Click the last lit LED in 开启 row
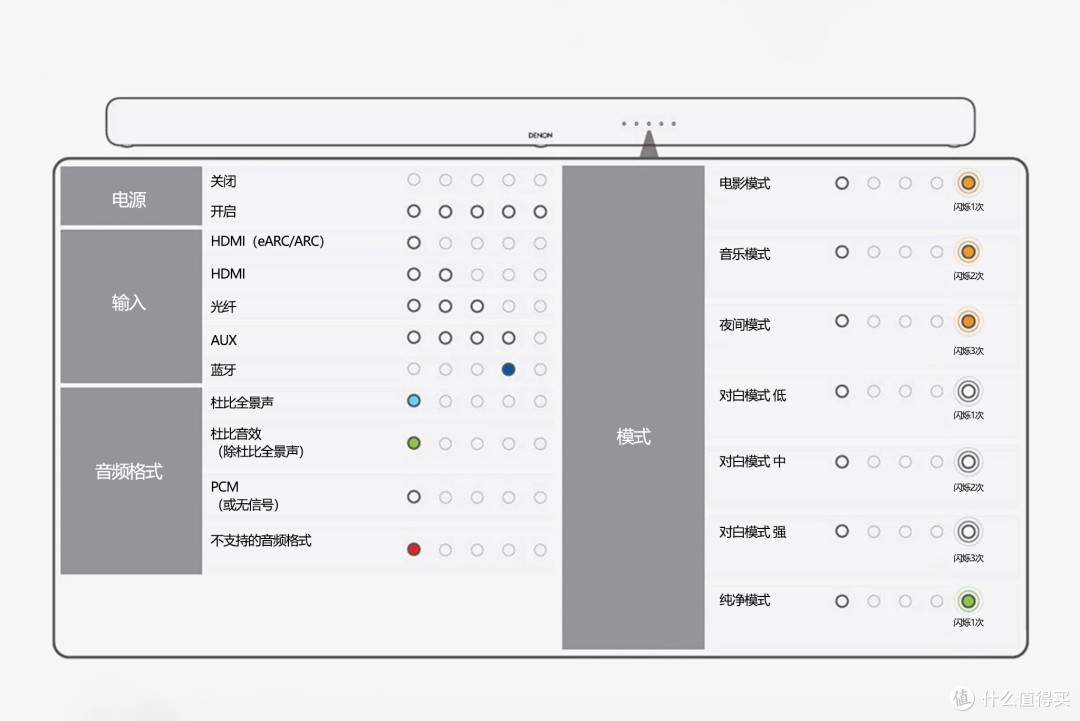This screenshot has width=1080, height=721. pos(540,211)
